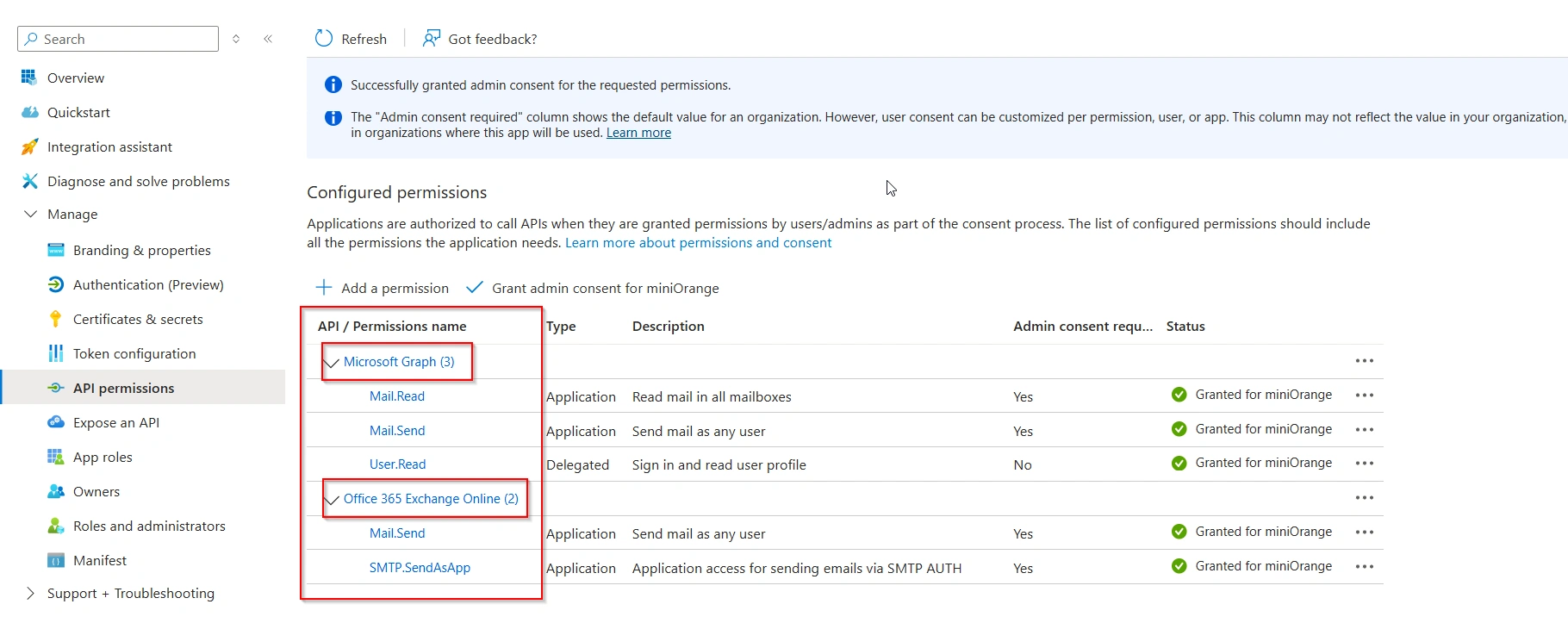Click 'Read mail in all mailboxes' description
The height and width of the screenshot is (623, 1568).
click(712, 396)
